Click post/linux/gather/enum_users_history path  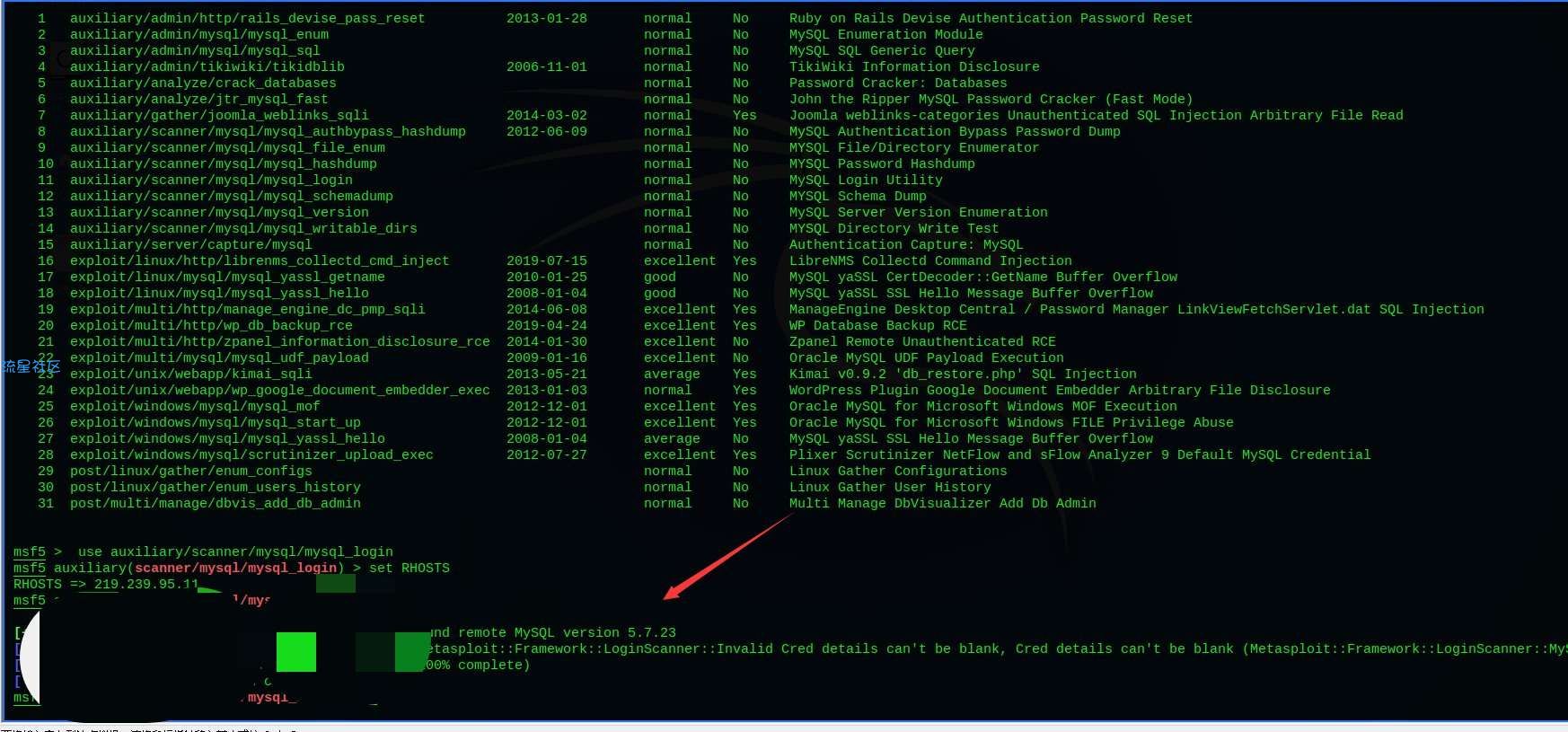(x=216, y=487)
